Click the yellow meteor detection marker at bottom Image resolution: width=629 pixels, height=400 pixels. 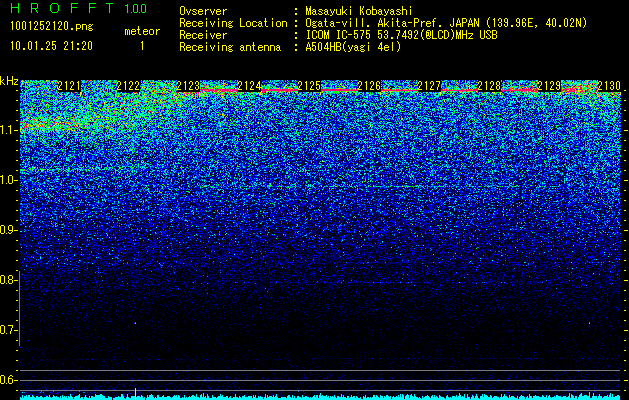(136, 394)
